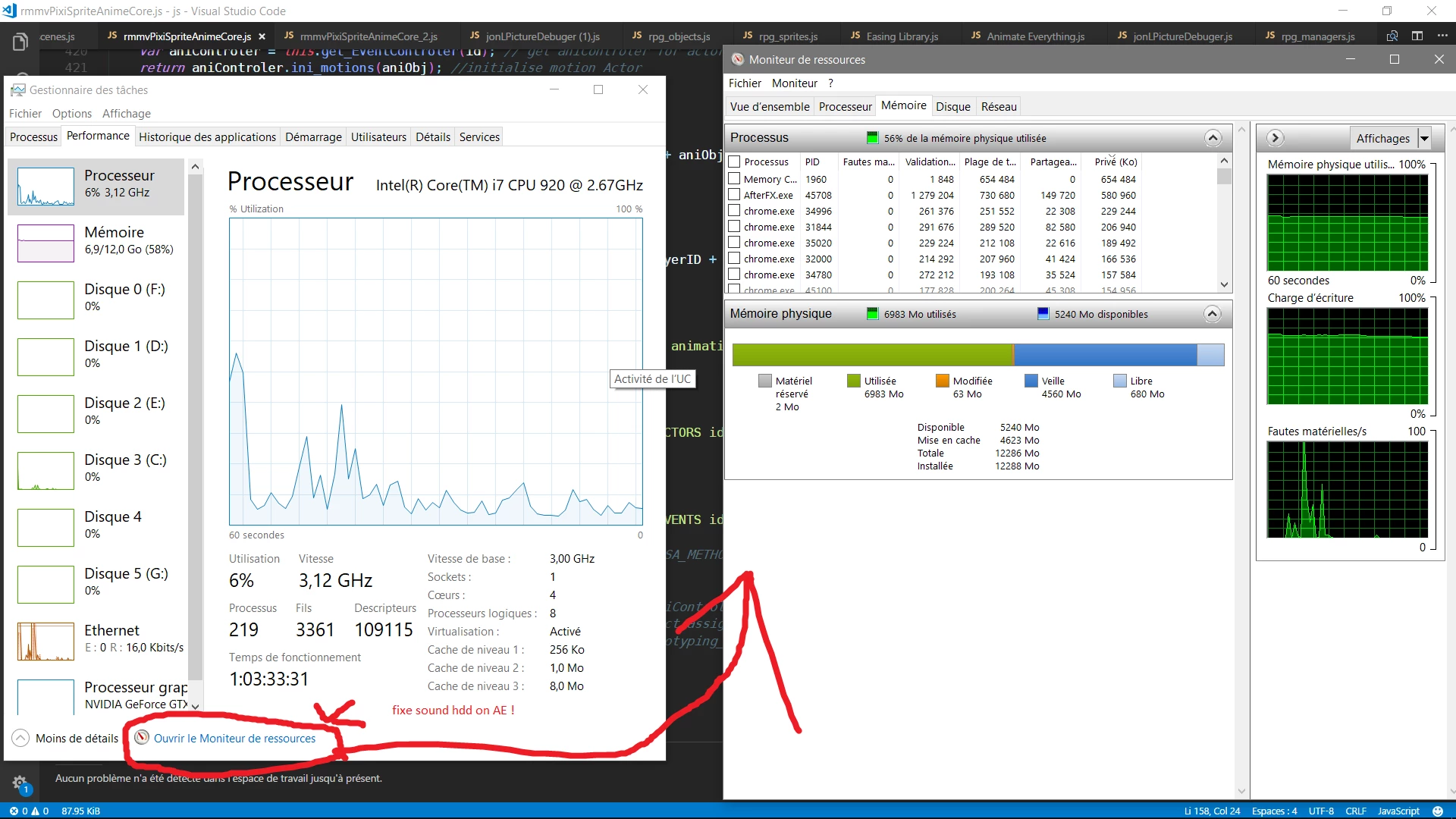Image resolution: width=1456 pixels, height=819 pixels.
Task: Collapse the Mémoire physique section
Action: (x=1213, y=314)
